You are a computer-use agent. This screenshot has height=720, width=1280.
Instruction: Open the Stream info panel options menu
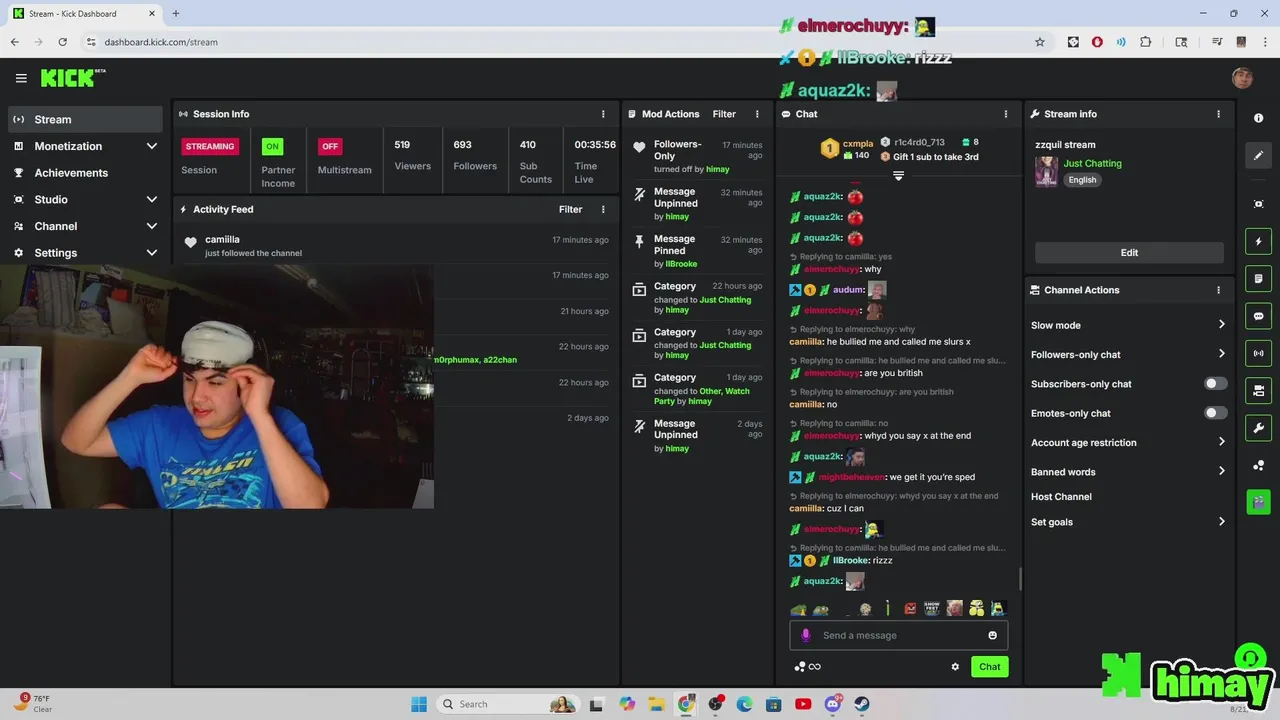tap(1218, 114)
